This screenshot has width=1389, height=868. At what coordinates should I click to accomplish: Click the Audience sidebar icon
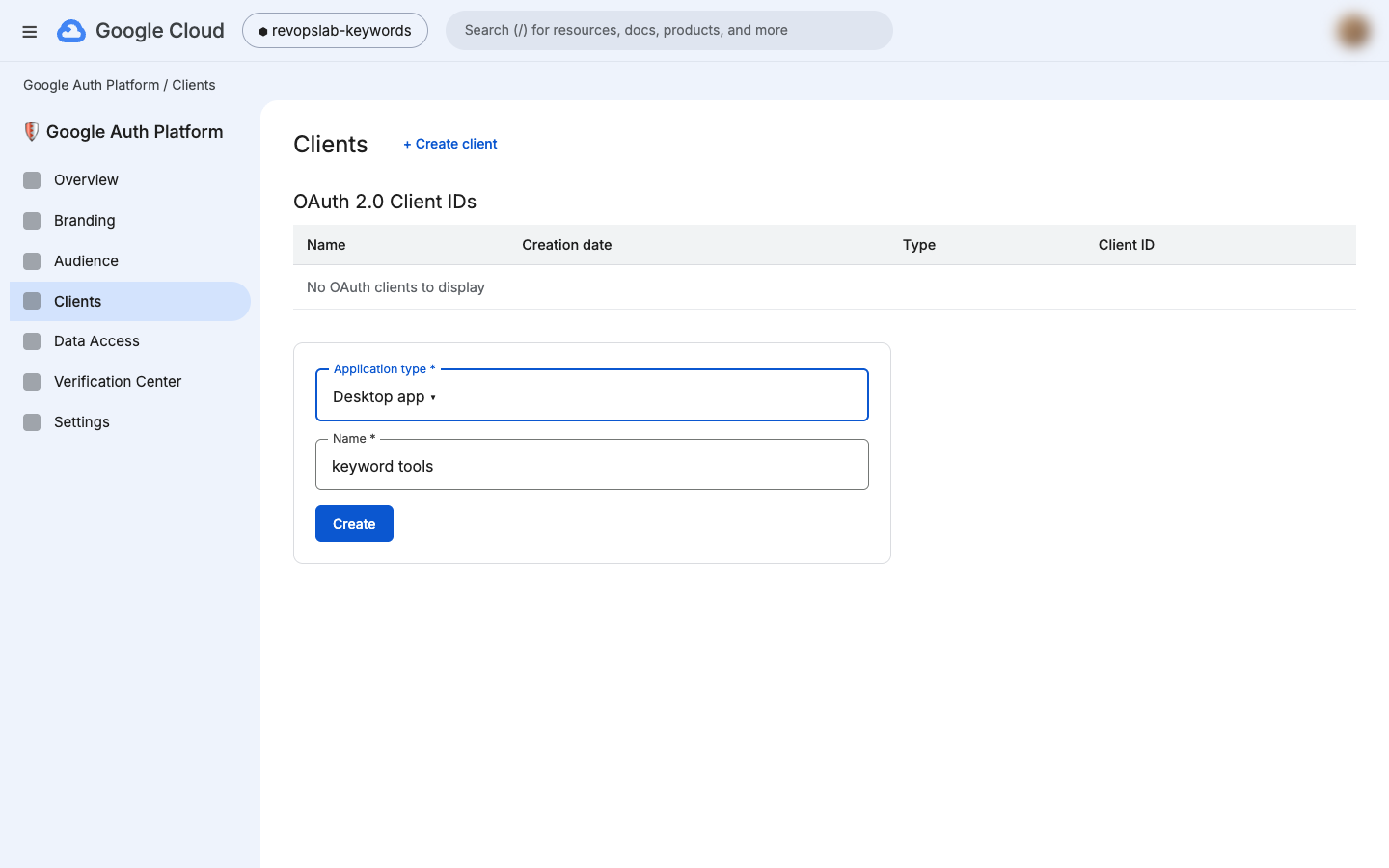coord(32,261)
